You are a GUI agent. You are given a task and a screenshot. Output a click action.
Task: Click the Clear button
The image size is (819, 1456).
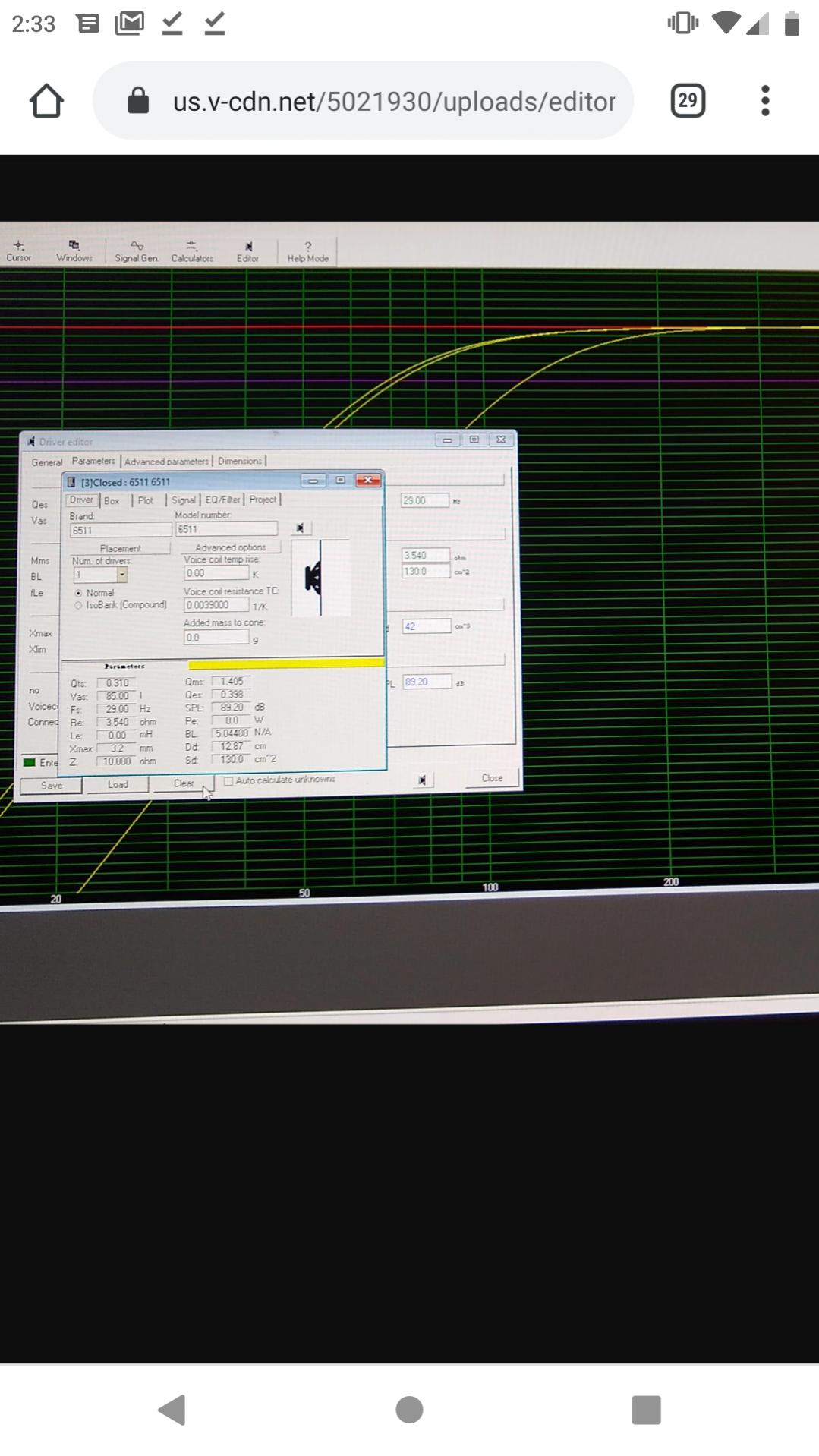tap(184, 783)
